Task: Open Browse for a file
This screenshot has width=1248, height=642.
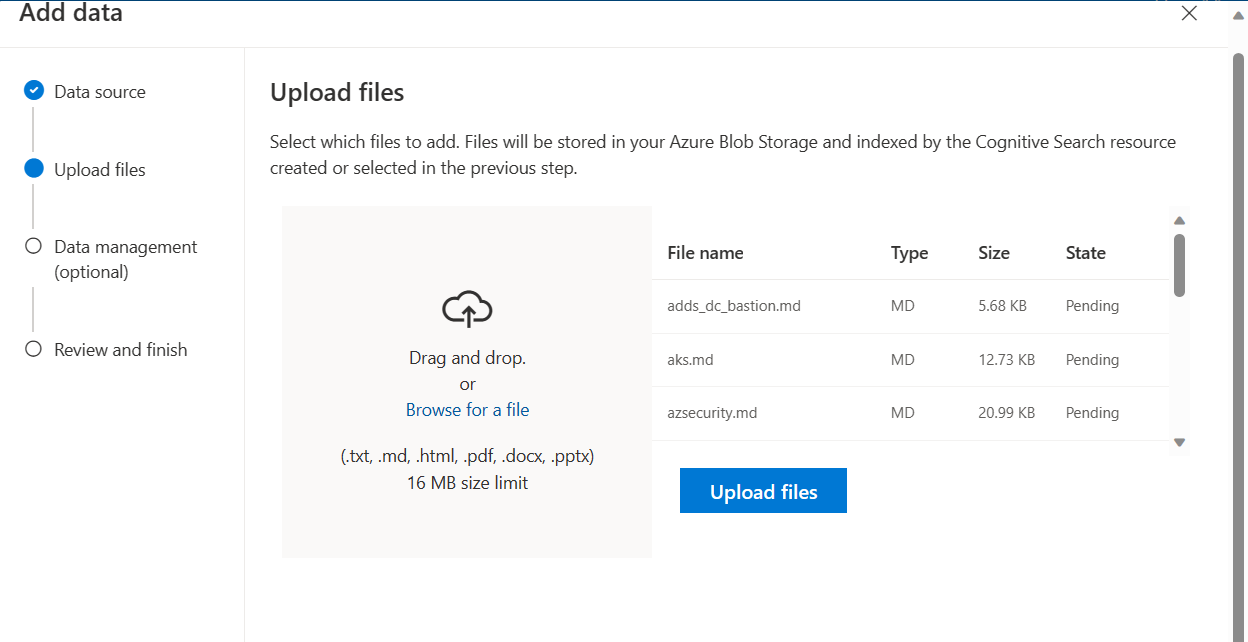Action: point(467,409)
